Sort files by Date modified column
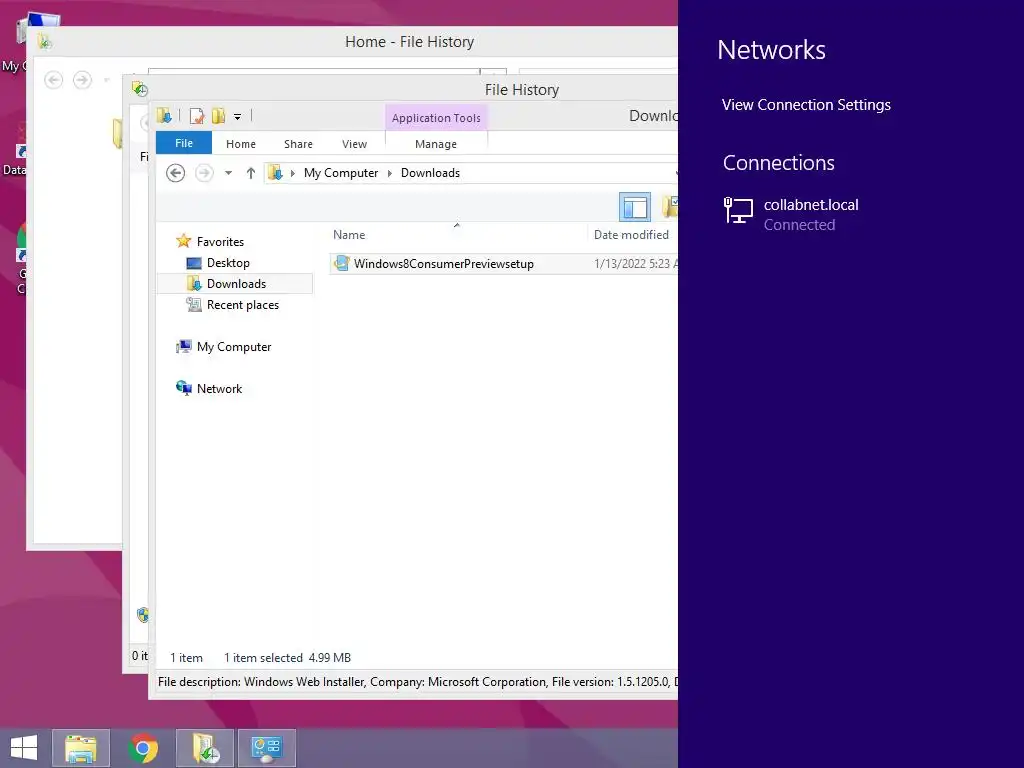The height and width of the screenshot is (768, 1024). 632,234
